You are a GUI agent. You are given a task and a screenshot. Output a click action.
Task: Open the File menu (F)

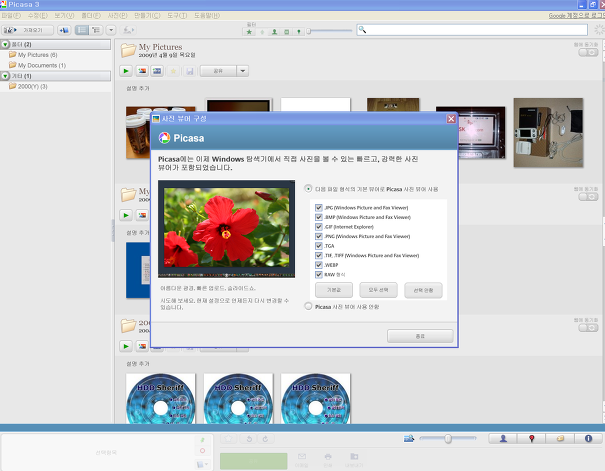tap(11, 15)
